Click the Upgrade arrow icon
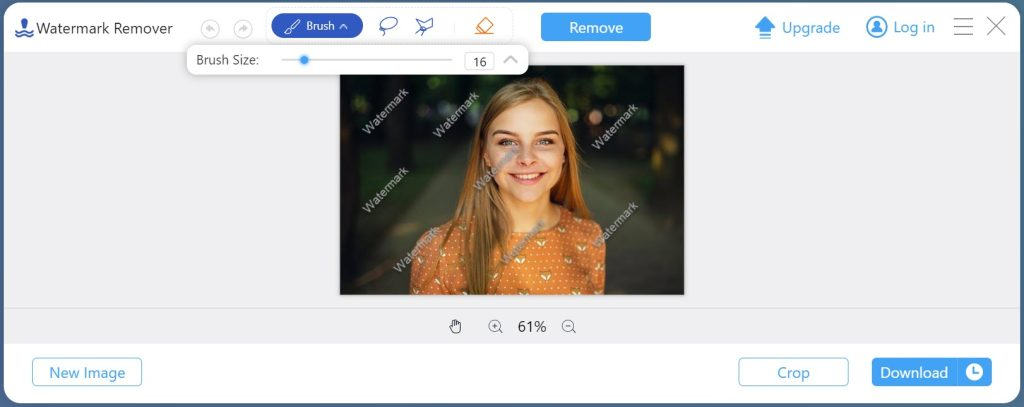This screenshot has width=1024, height=407. (x=765, y=27)
